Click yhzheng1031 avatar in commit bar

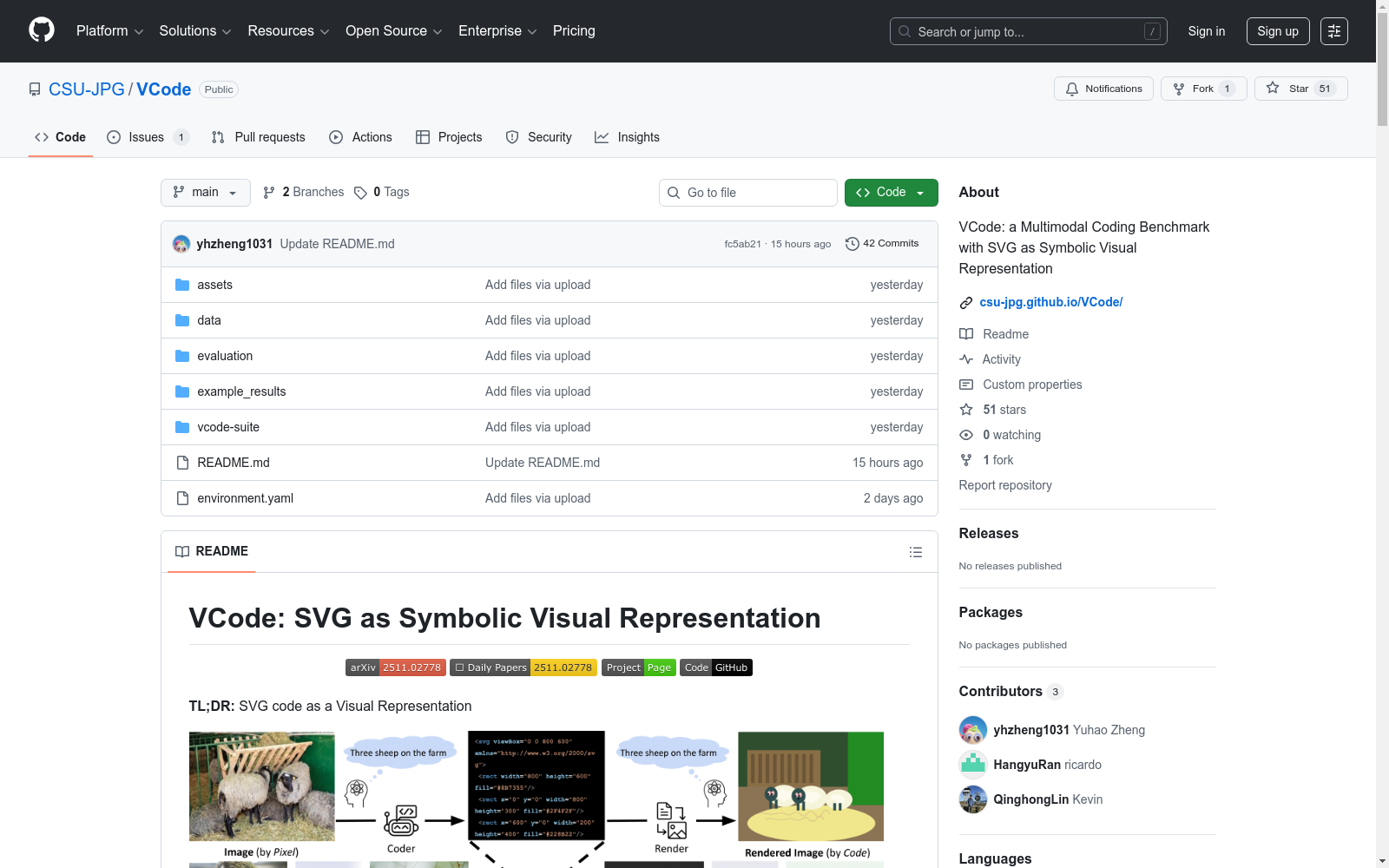(181, 244)
